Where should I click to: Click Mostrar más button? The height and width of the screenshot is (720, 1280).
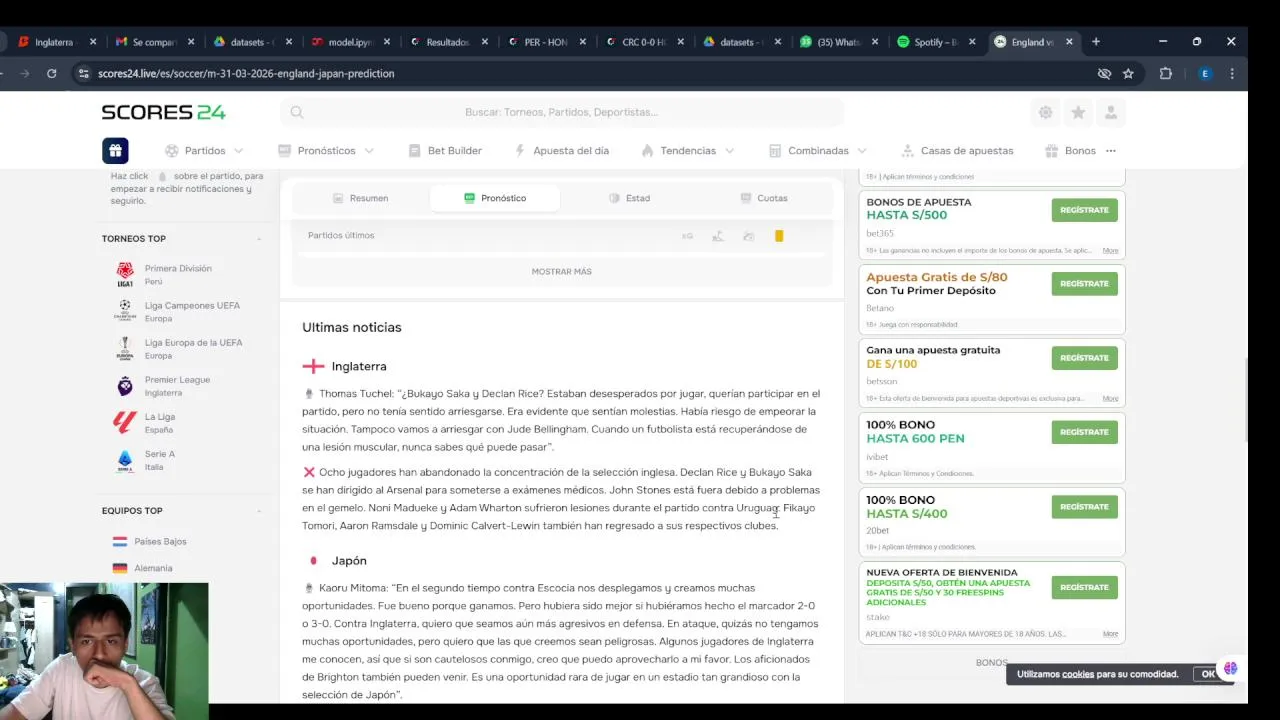pos(561,271)
